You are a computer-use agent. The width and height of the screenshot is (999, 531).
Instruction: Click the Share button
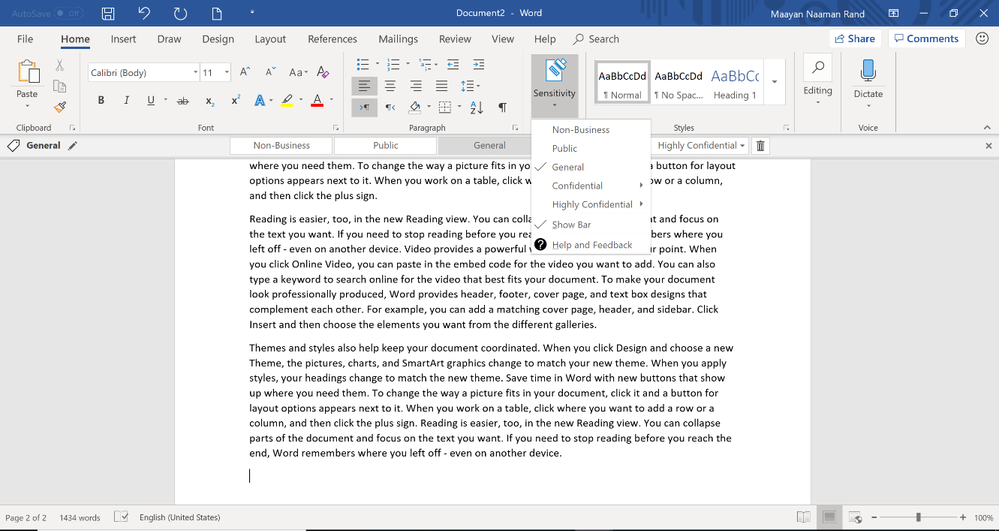pyautogui.click(x=854, y=38)
